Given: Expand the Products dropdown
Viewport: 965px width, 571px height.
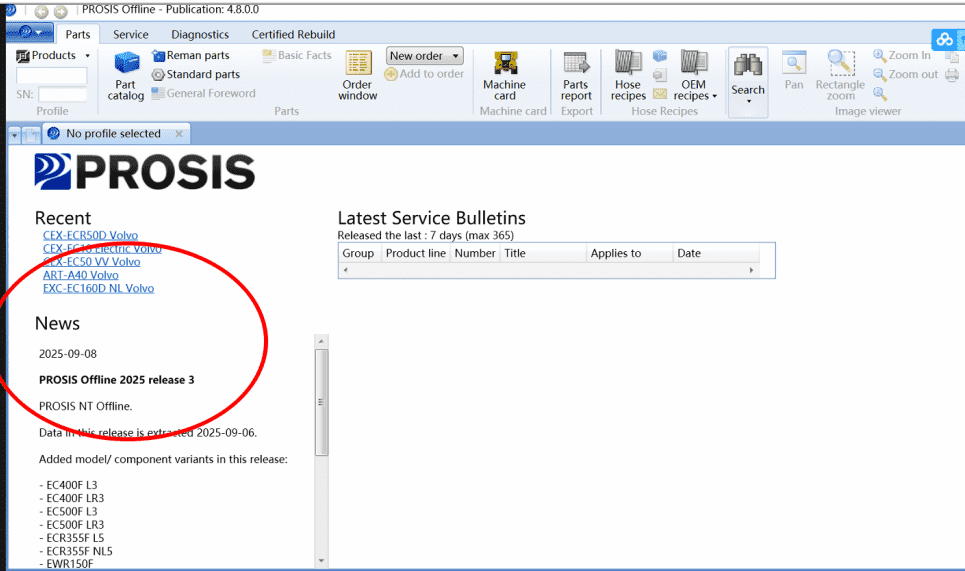Looking at the screenshot, I should point(87,56).
